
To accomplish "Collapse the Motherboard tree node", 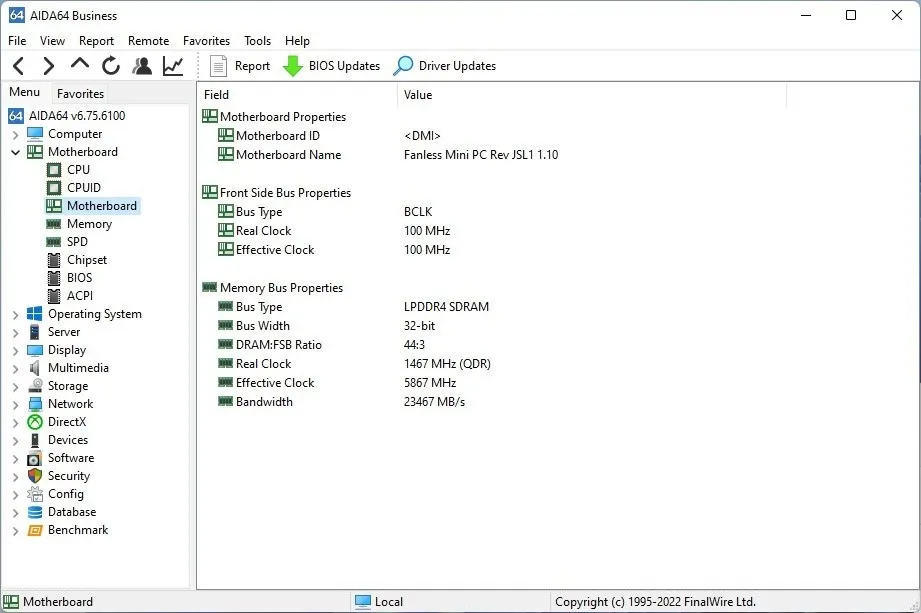I will [x=15, y=152].
